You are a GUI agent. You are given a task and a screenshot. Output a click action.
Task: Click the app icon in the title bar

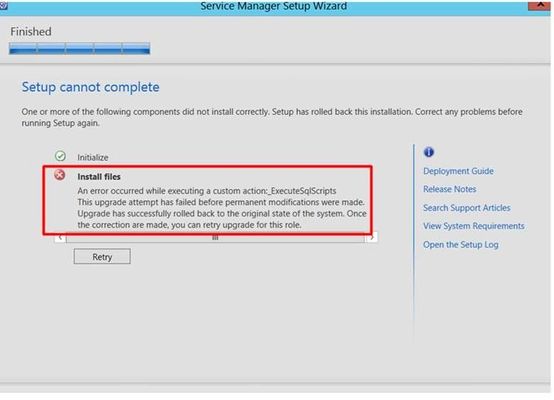pos(4,5)
